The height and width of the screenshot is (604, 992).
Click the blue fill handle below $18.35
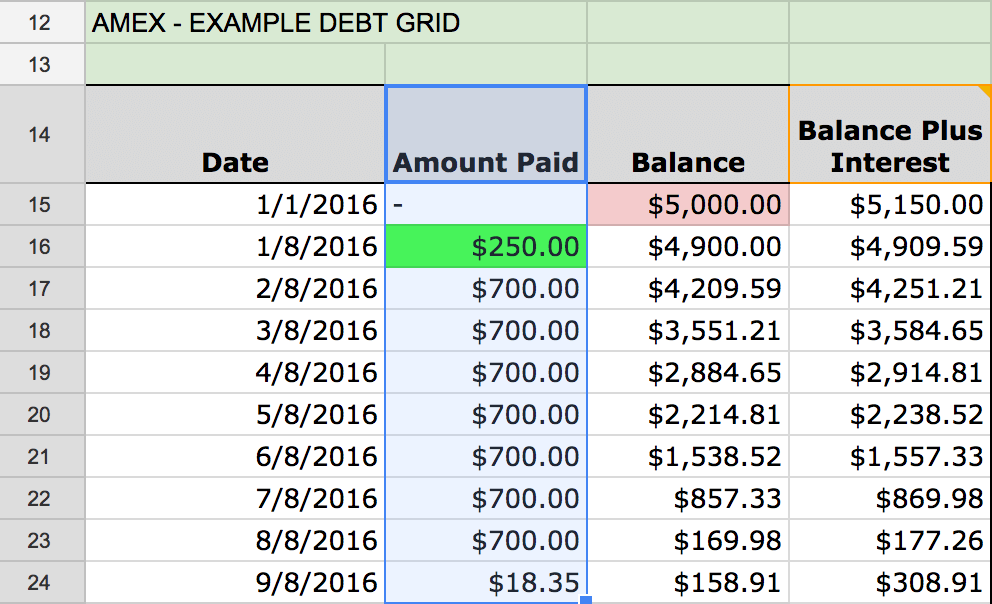pos(585,600)
